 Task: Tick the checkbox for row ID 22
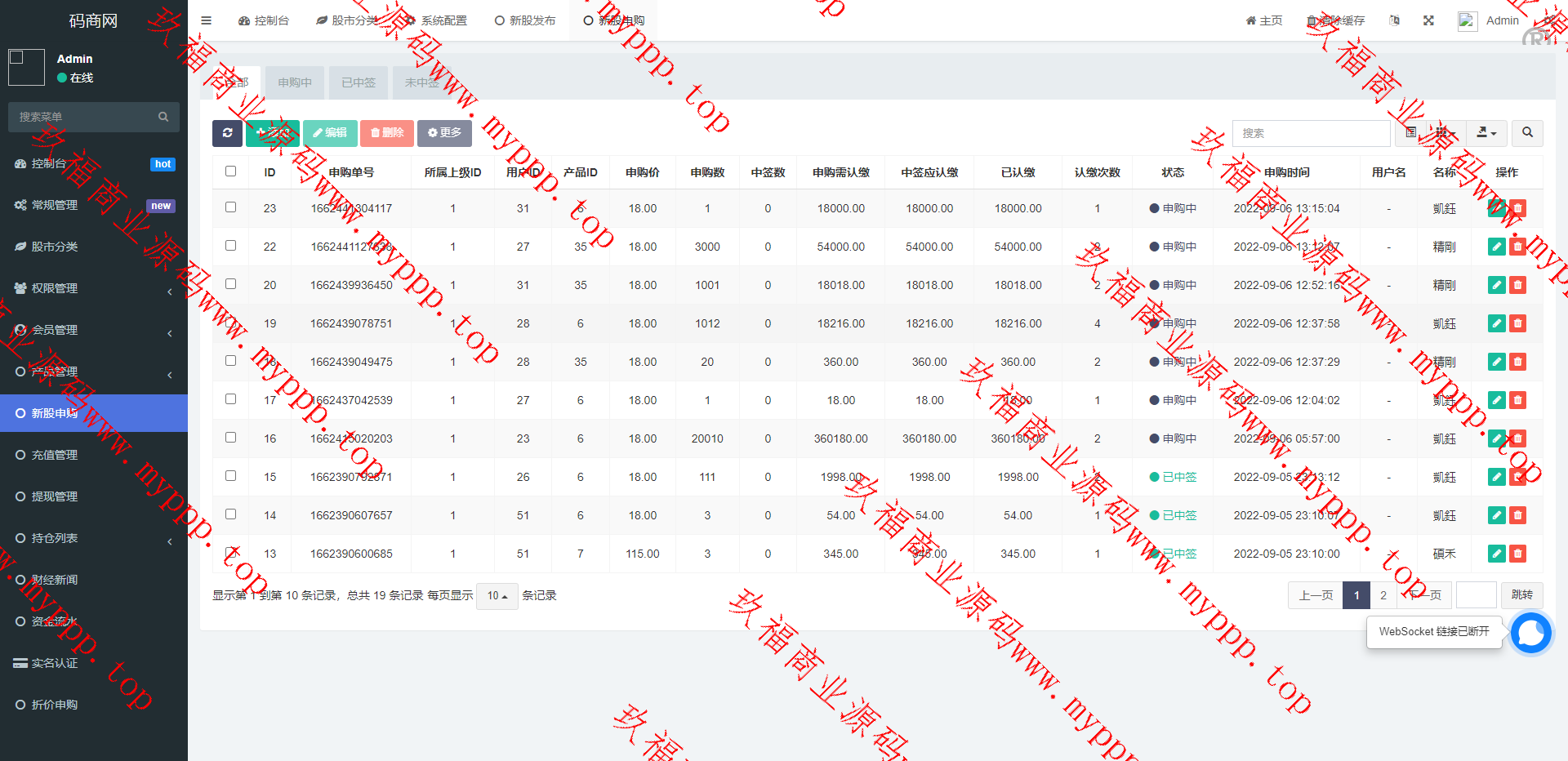point(230,246)
